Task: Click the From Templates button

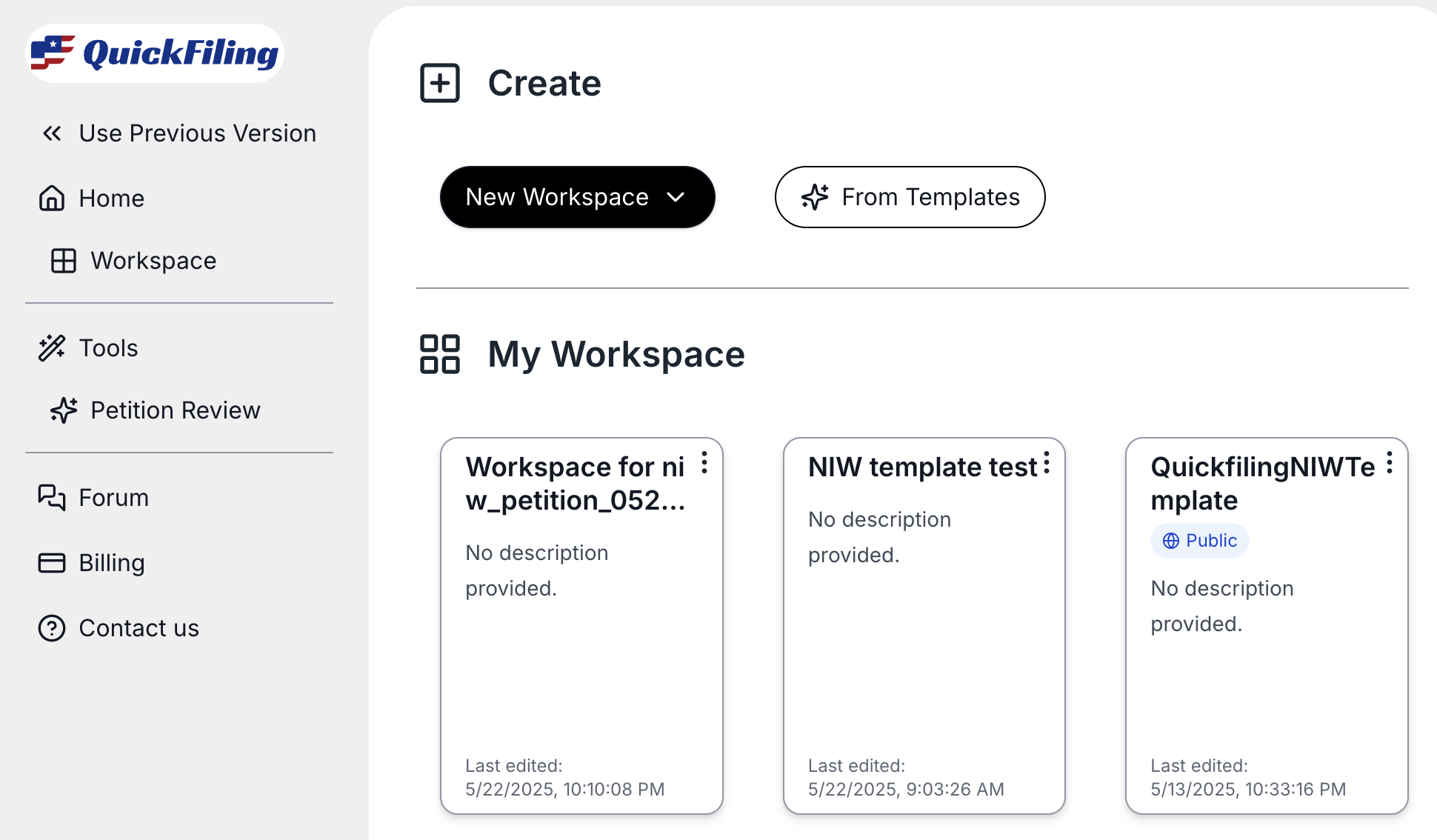Action: tap(910, 197)
